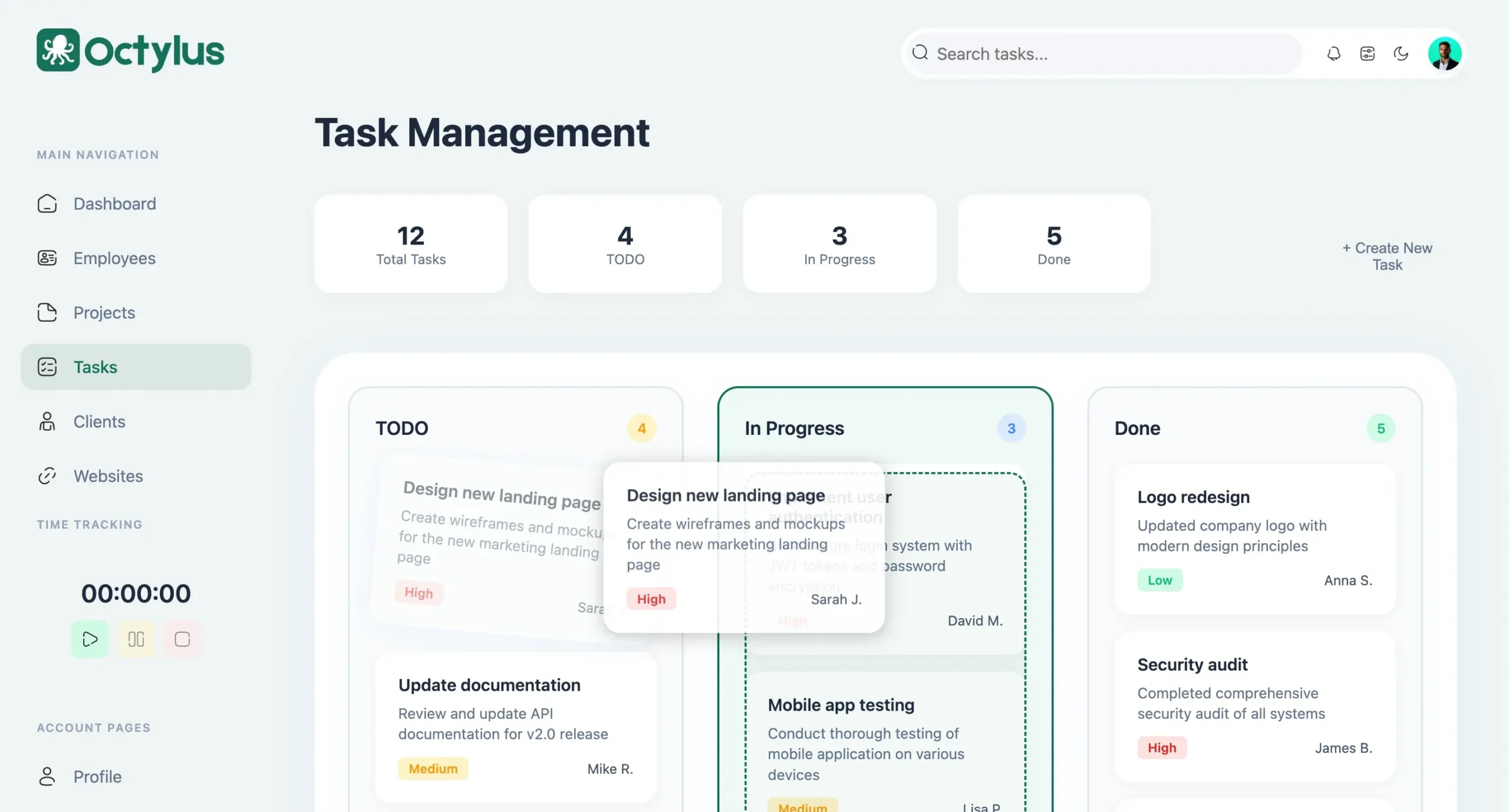Open the user avatar profile menu

(1444, 54)
